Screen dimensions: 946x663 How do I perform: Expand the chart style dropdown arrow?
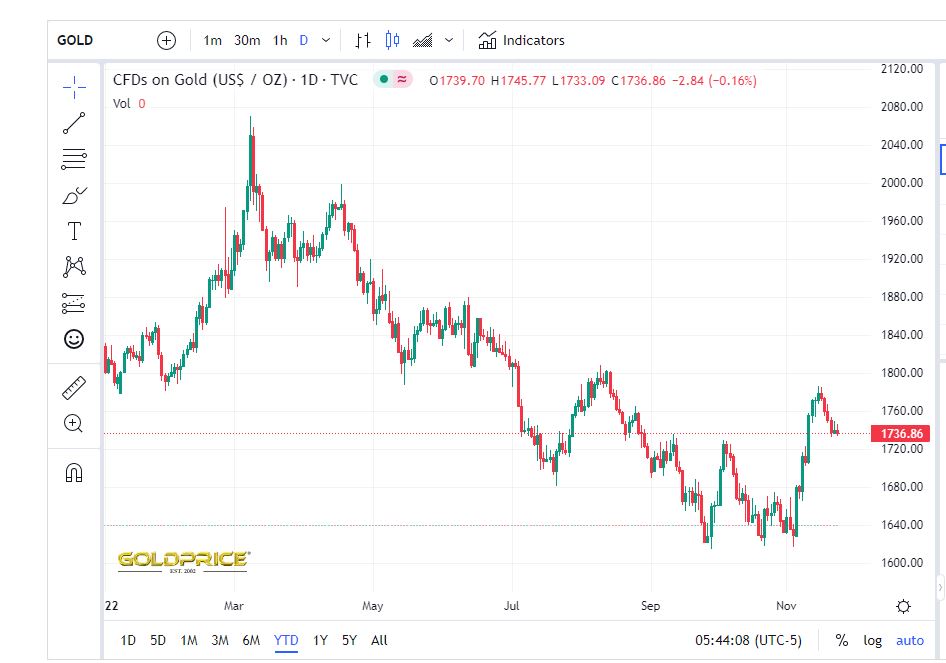coord(449,40)
